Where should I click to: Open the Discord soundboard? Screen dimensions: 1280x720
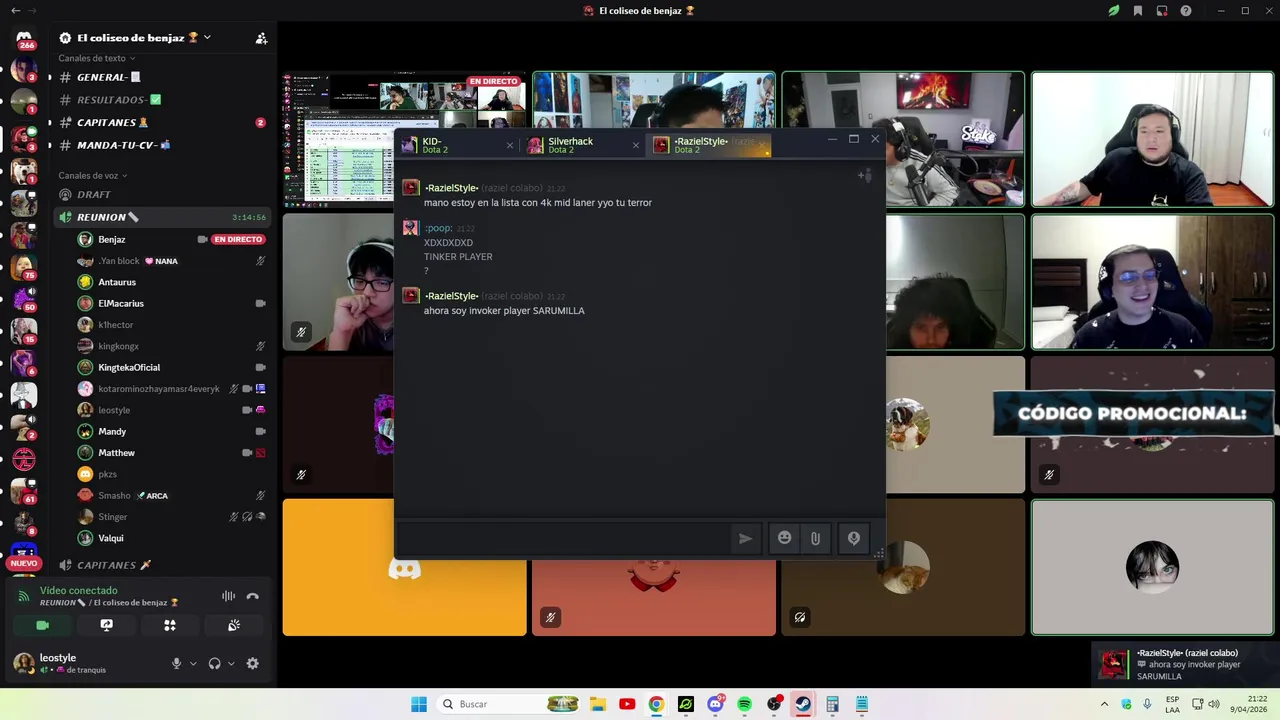[x=234, y=625]
